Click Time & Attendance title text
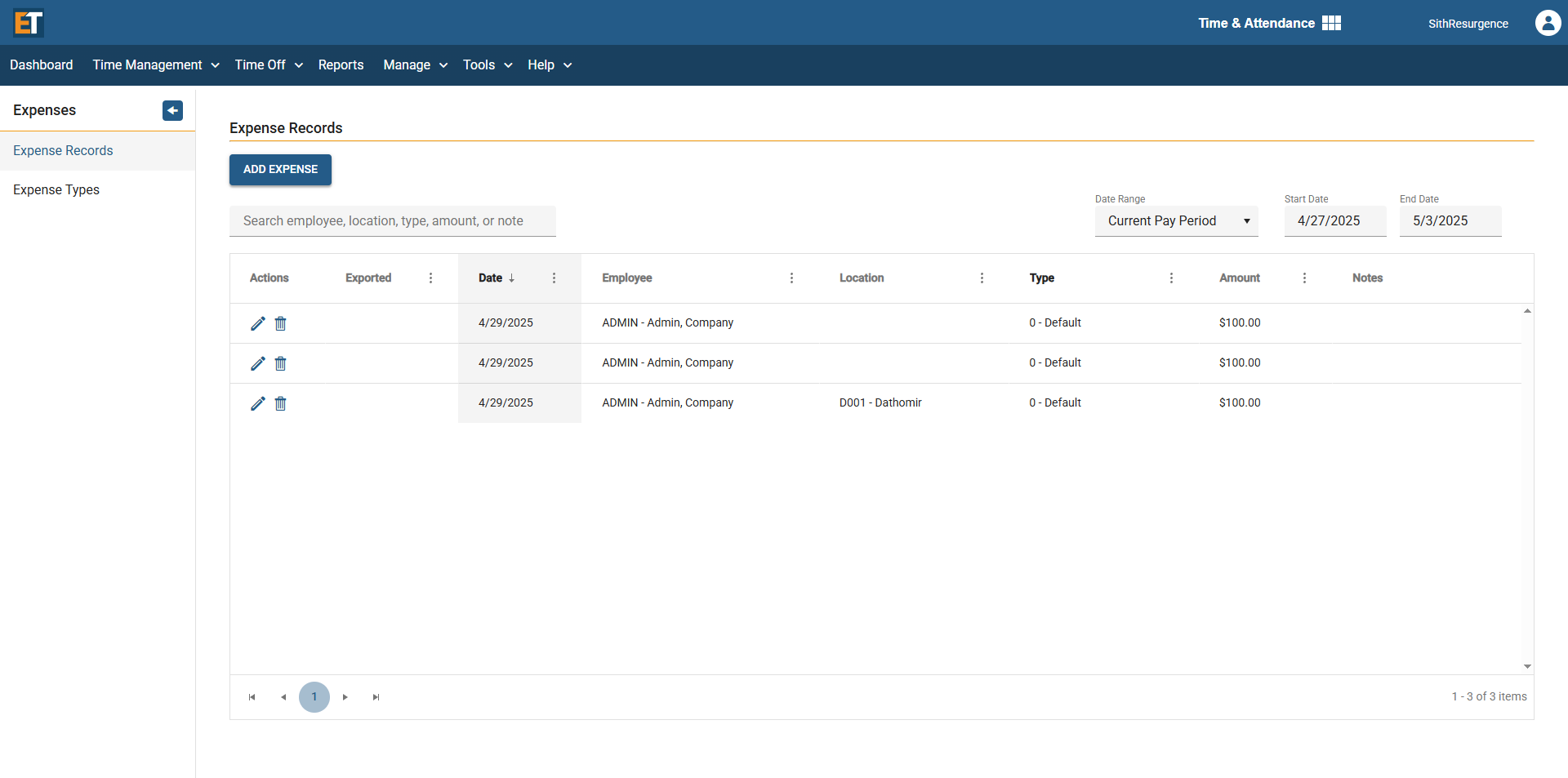 click(x=1256, y=24)
